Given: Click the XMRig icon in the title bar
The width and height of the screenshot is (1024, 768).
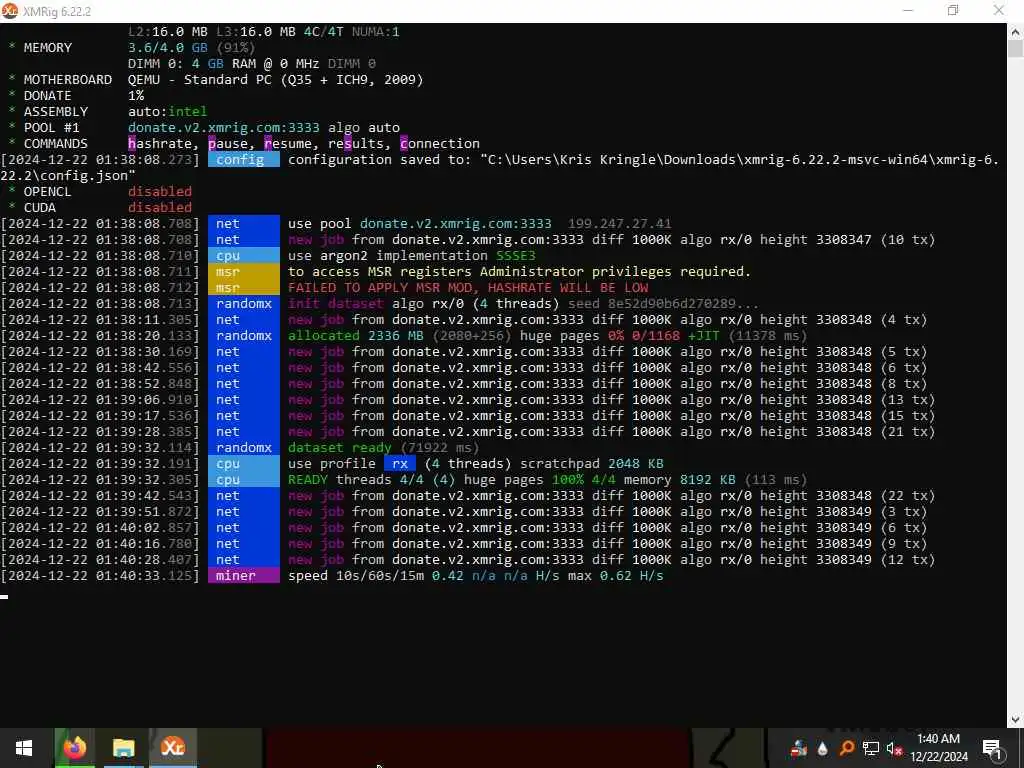Looking at the screenshot, I should click(9, 11).
